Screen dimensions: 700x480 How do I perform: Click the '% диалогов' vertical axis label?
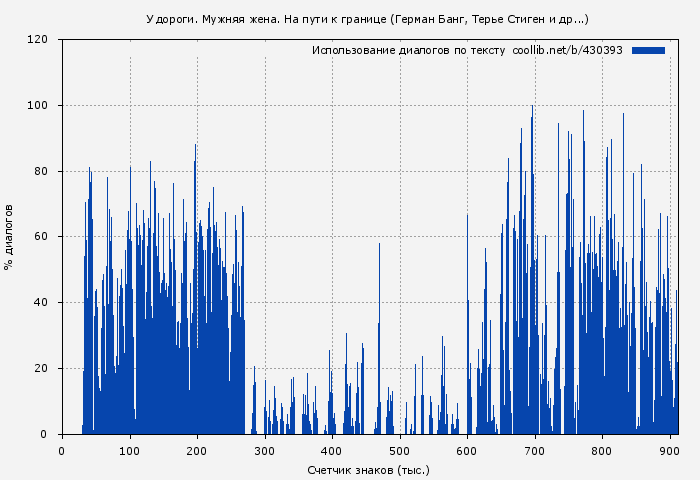coord(9,237)
